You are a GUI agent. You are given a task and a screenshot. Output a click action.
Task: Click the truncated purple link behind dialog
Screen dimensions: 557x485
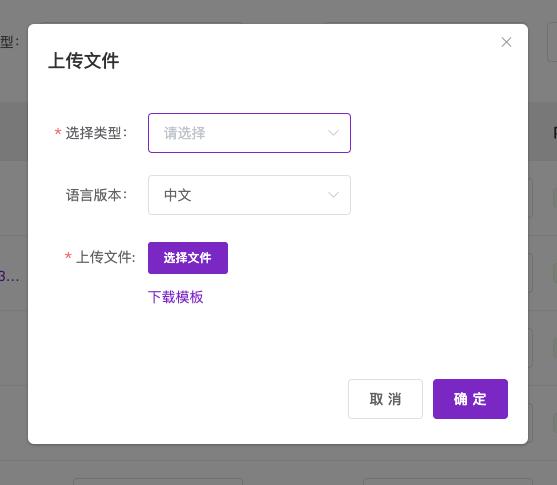(x=10, y=276)
